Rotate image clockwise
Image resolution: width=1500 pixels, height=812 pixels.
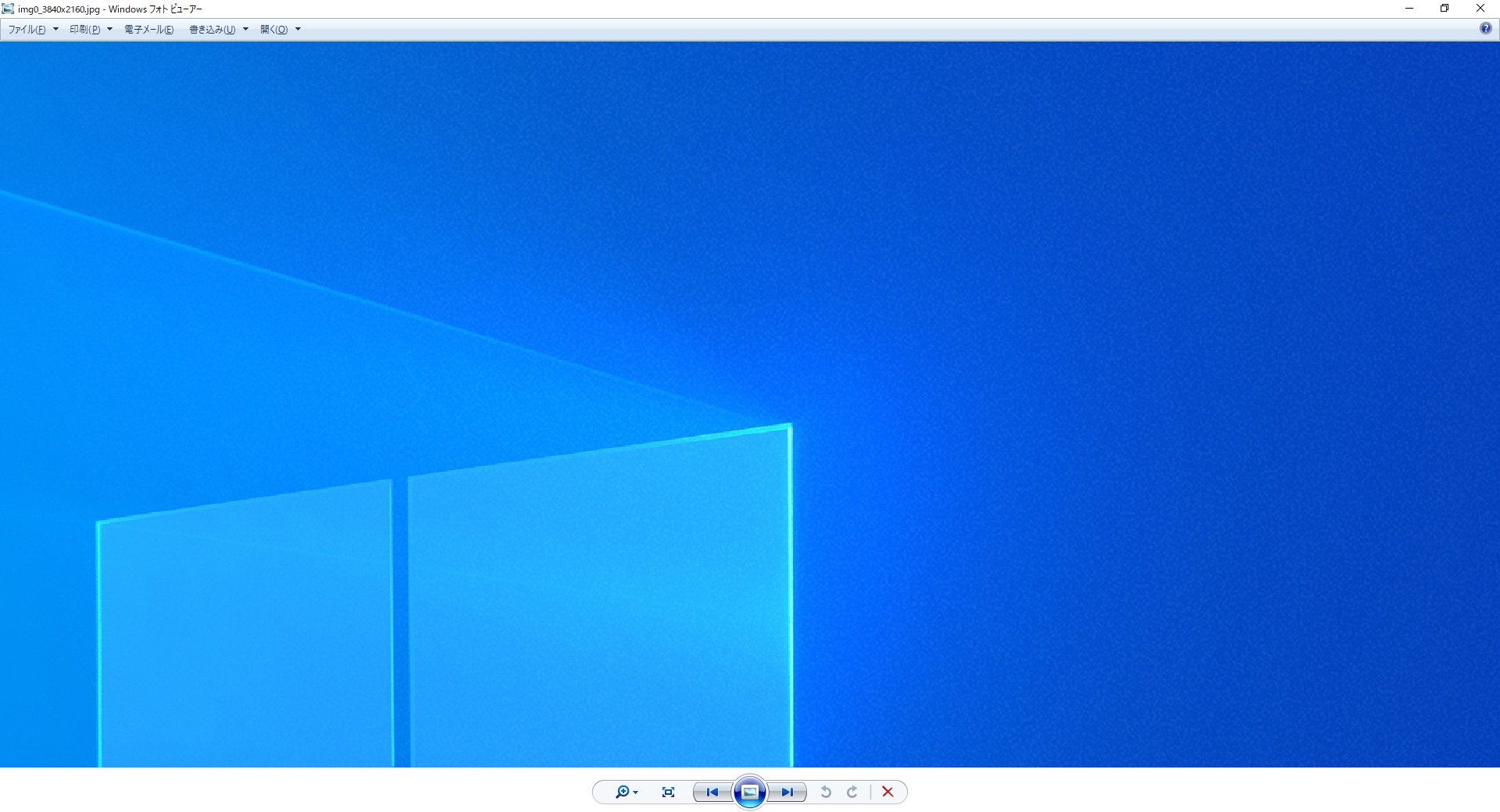coord(852,792)
